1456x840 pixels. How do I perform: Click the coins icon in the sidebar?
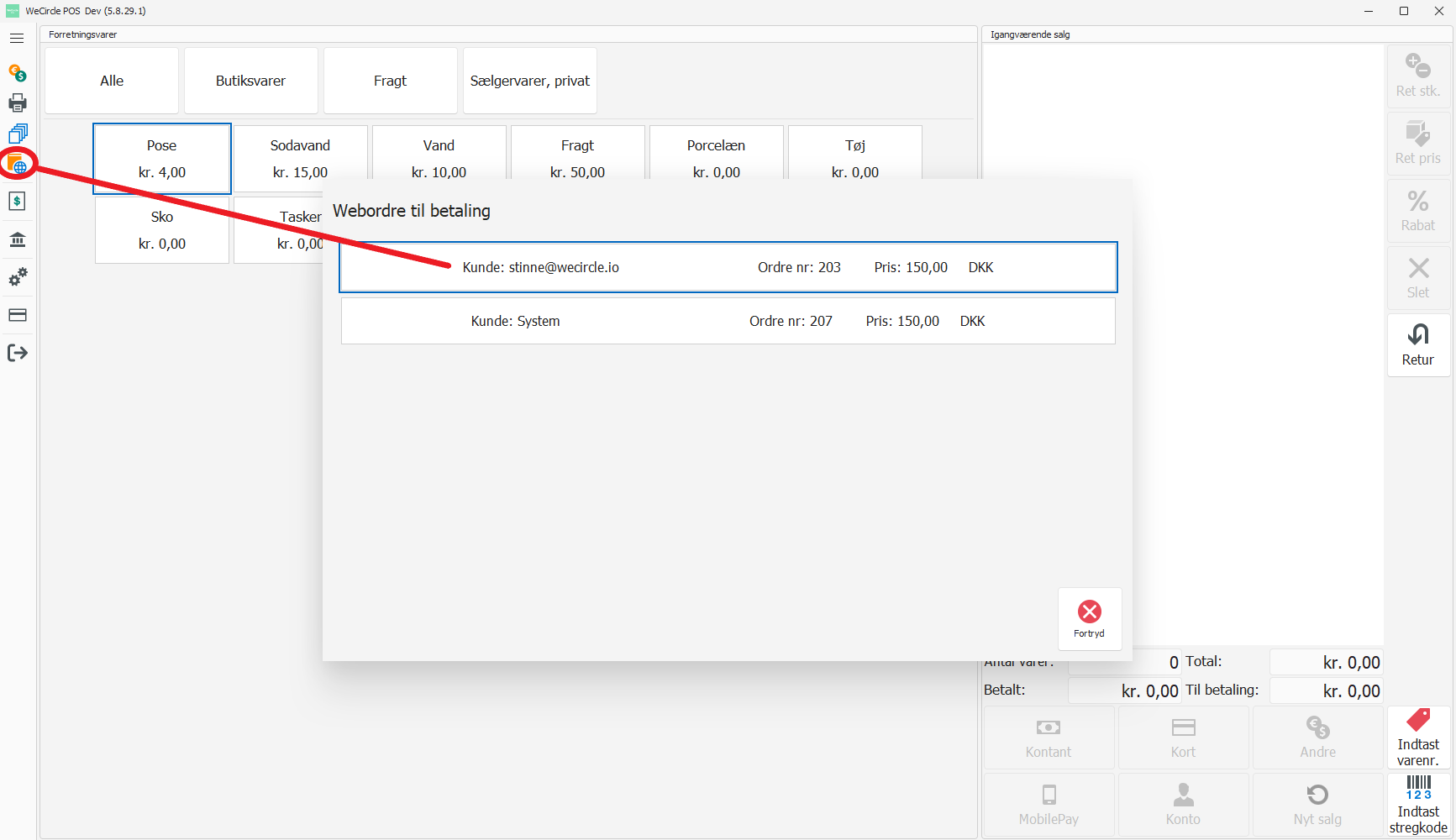tap(17, 73)
